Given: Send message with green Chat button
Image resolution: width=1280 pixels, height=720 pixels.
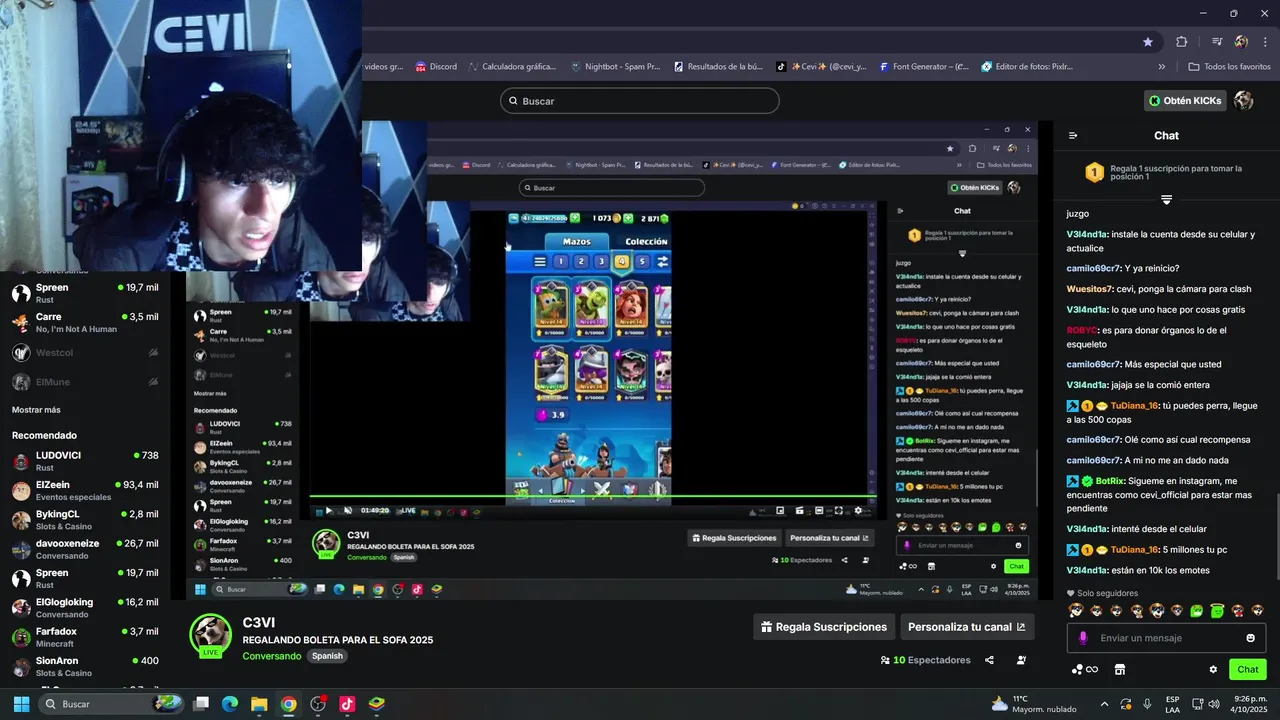Looking at the screenshot, I should click(x=1248, y=669).
